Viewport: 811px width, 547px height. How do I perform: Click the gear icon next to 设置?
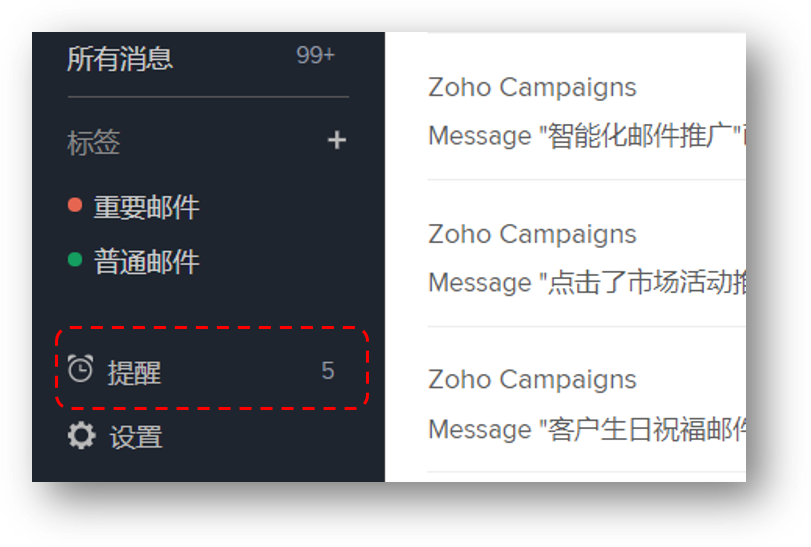(x=82, y=435)
